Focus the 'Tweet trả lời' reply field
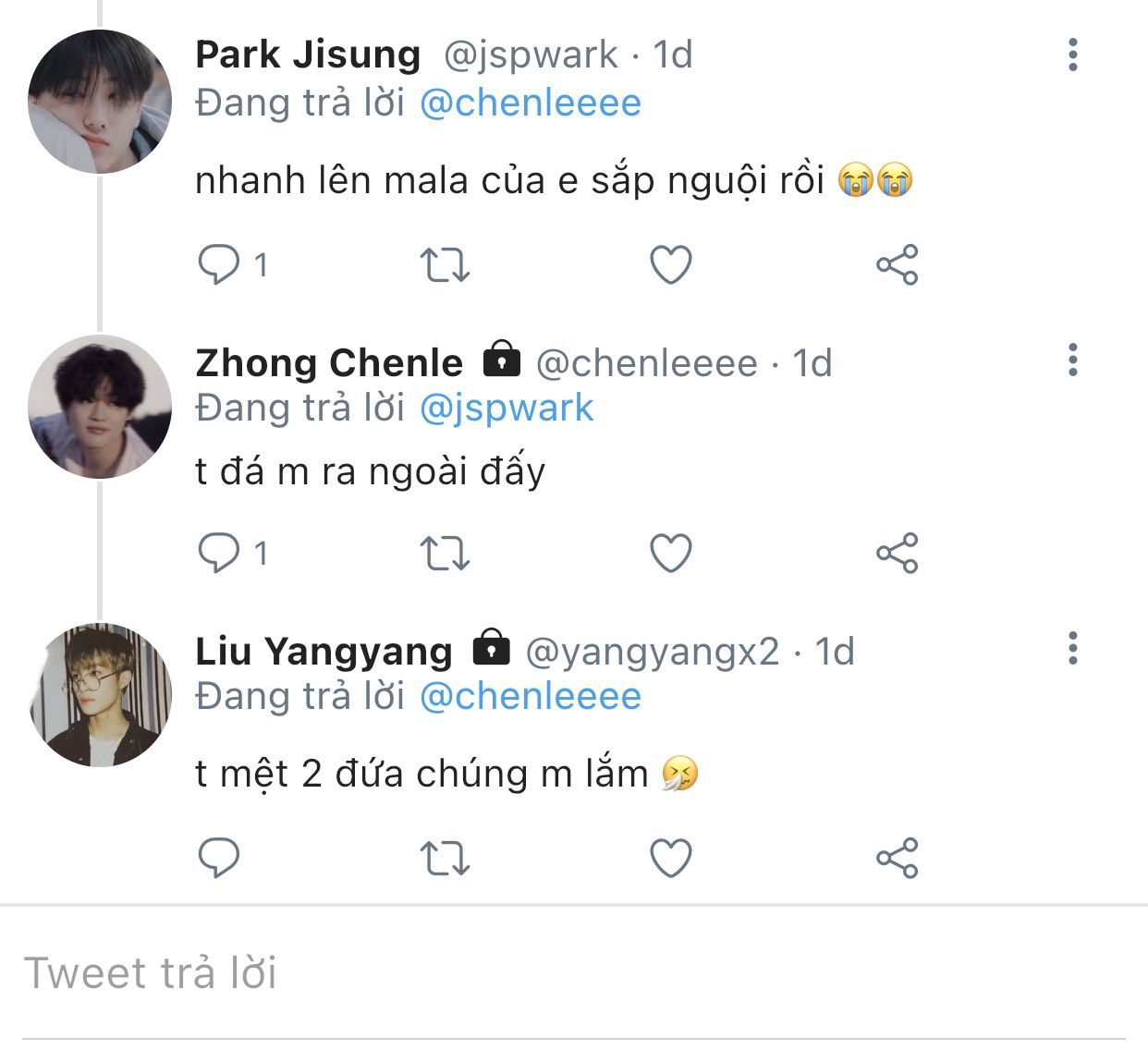The height and width of the screenshot is (1050, 1148). pos(573,973)
